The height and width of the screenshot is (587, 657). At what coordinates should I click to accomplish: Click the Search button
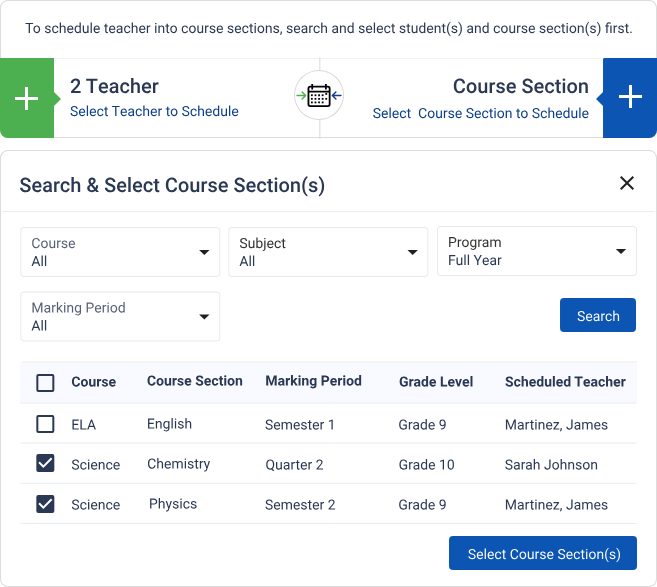click(598, 316)
